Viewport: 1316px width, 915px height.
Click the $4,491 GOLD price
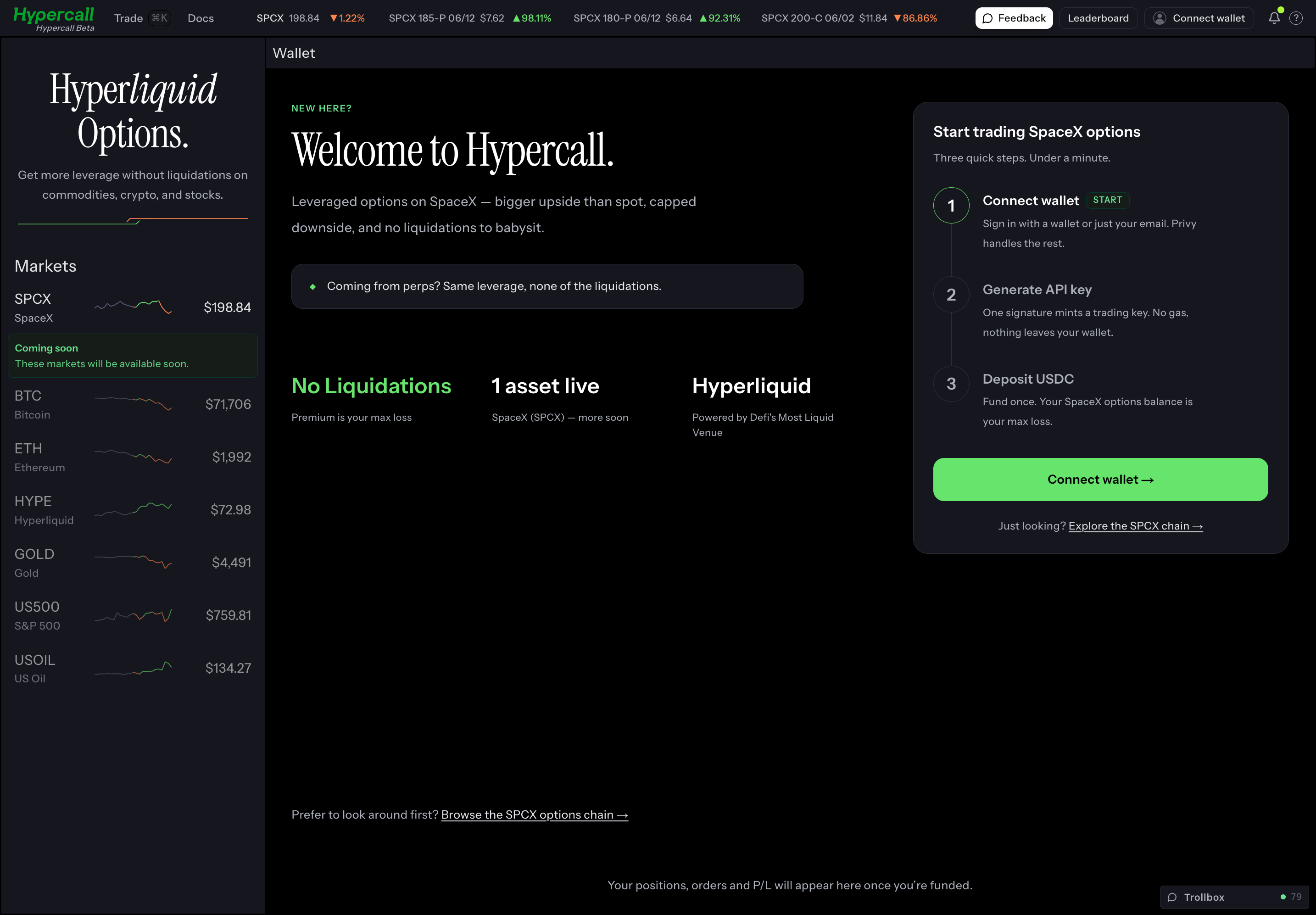[x=232, y=563]
